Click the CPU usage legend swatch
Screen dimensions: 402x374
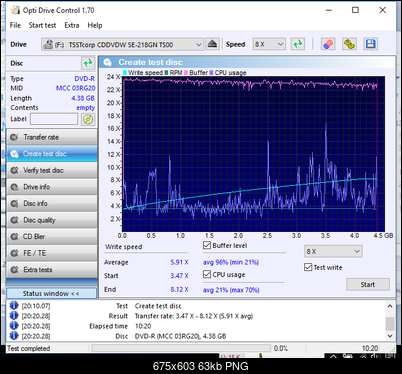tap(211, 72)
